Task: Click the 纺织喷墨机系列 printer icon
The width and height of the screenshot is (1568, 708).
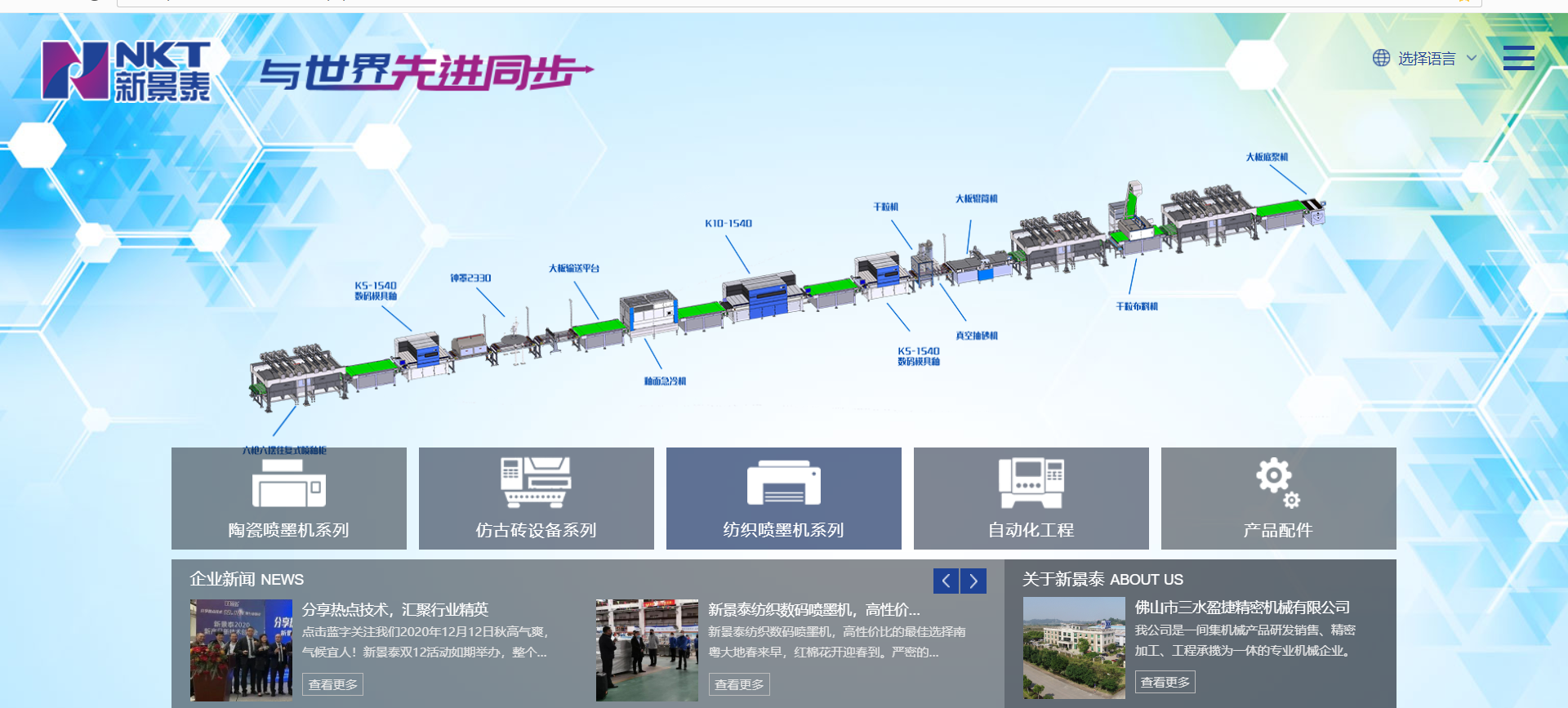Action: pos(783,483)
